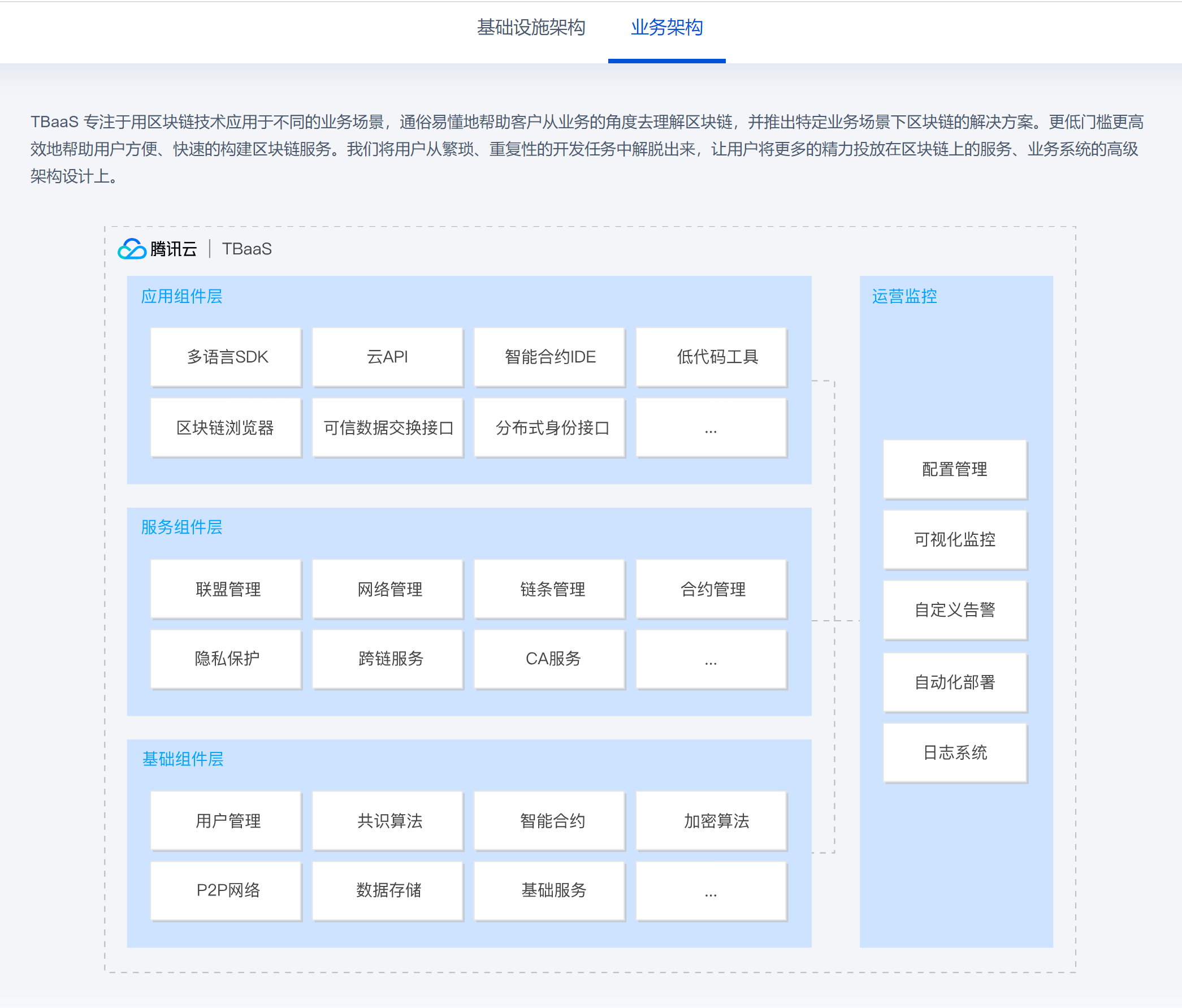The height and width of the screenshot is (1008, 1182).
Task: Click the 隐私保护 box
Action: (226, 659)
